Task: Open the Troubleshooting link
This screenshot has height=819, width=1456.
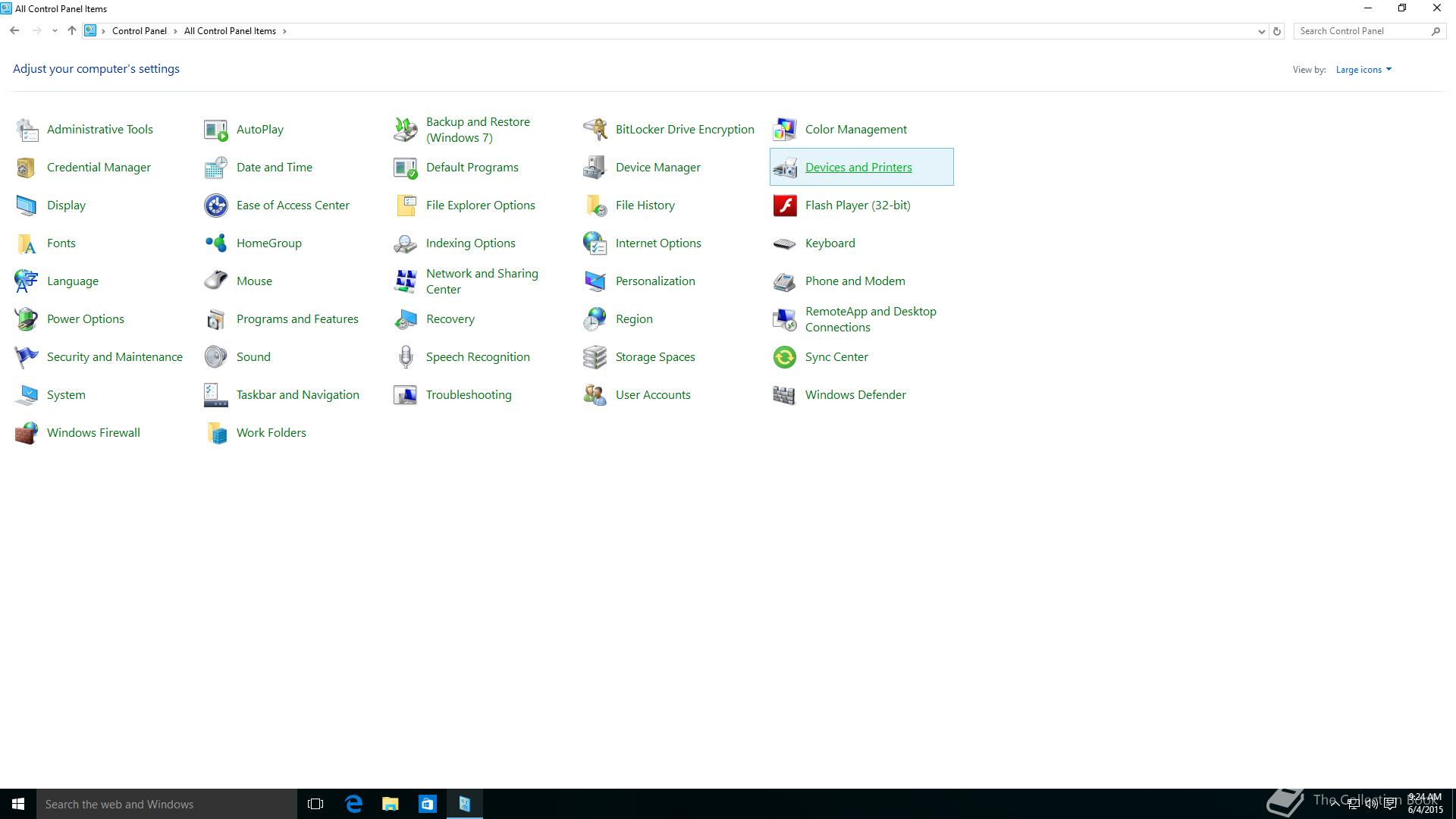Action: pos(469,395)
